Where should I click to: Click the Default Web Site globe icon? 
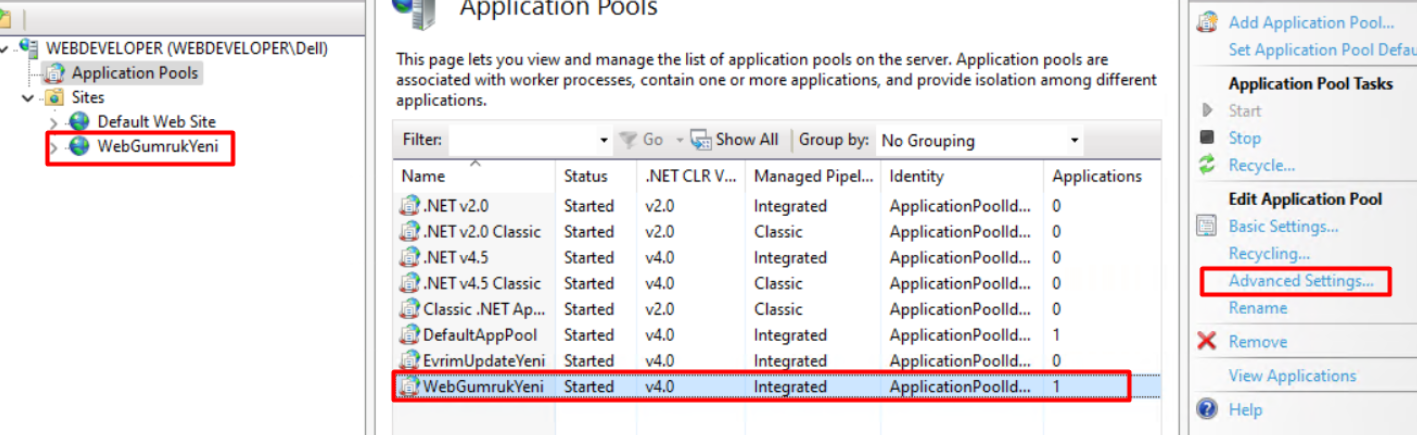79,122
